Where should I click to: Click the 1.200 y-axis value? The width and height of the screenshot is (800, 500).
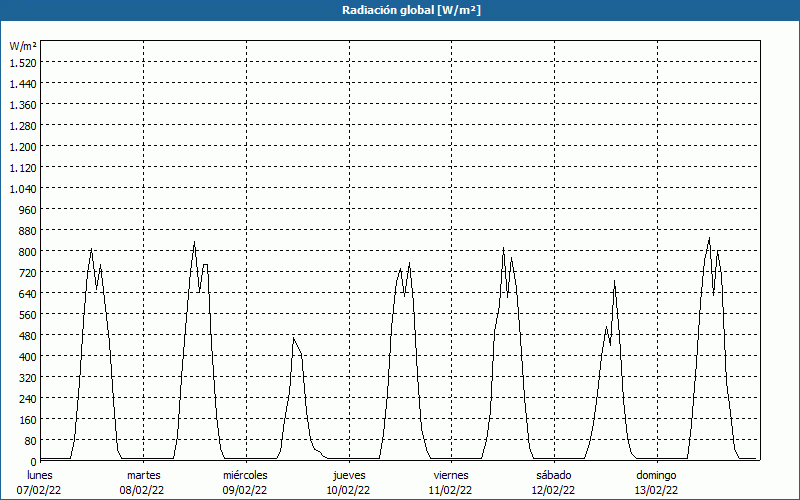pyautogui.click(x=23, y=146)
